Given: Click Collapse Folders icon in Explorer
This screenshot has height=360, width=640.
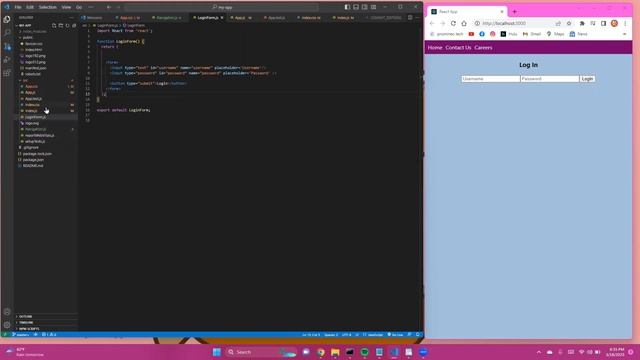Looking at the screenshot, I should pyautogui.click(x=74, y=25).
